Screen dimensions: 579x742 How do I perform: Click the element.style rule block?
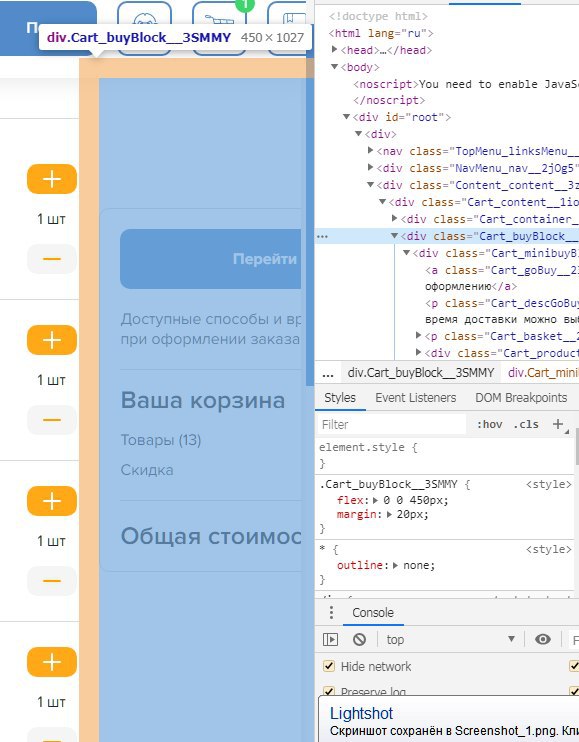pyautogui.click(x=445, y=455)
